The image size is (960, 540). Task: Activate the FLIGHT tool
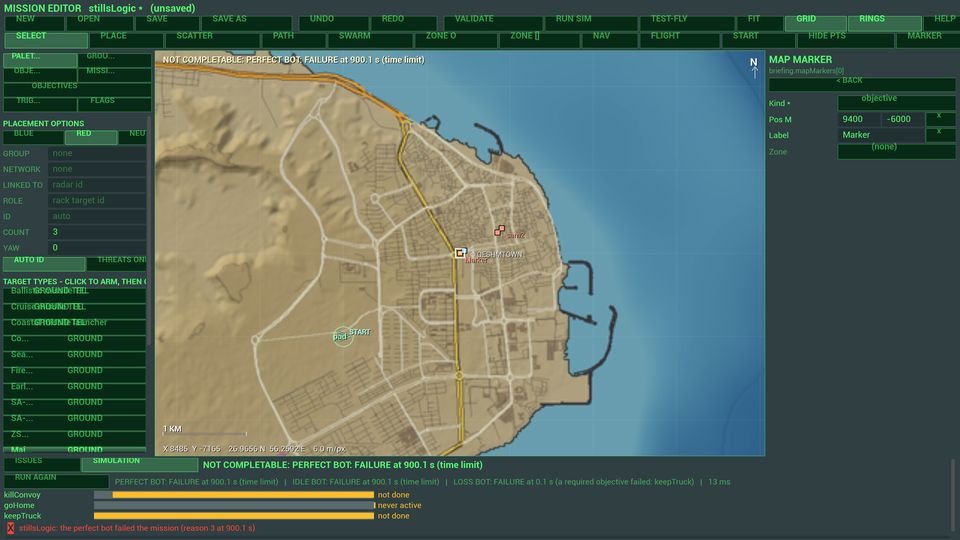pos(681,40)
